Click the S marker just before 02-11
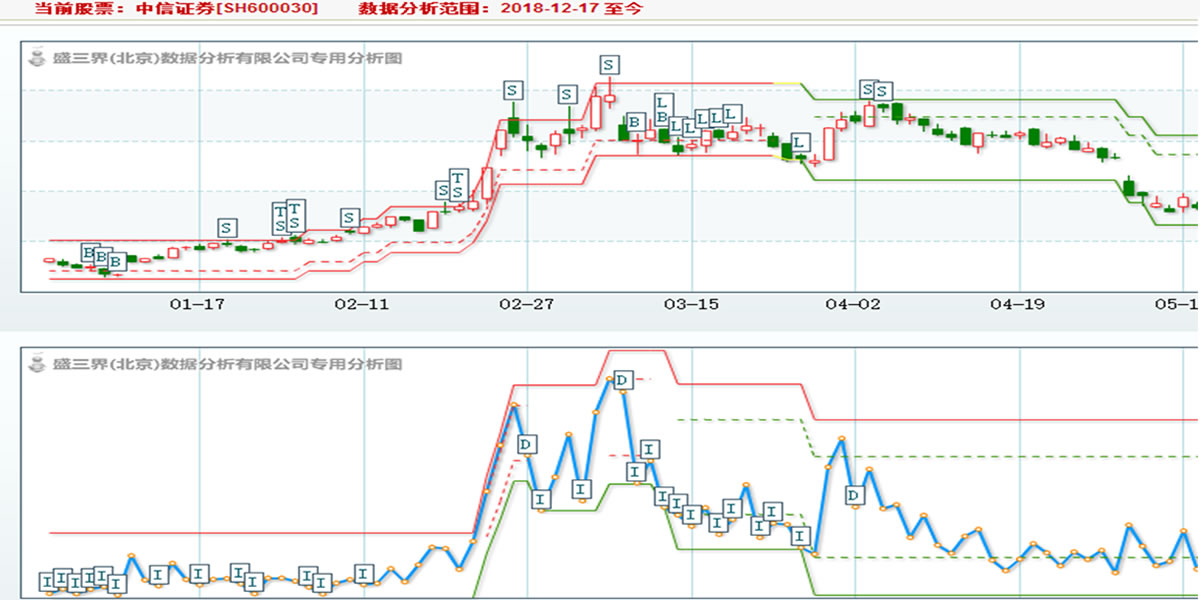This screenshot has width=1200, height=600. [348, 218]
